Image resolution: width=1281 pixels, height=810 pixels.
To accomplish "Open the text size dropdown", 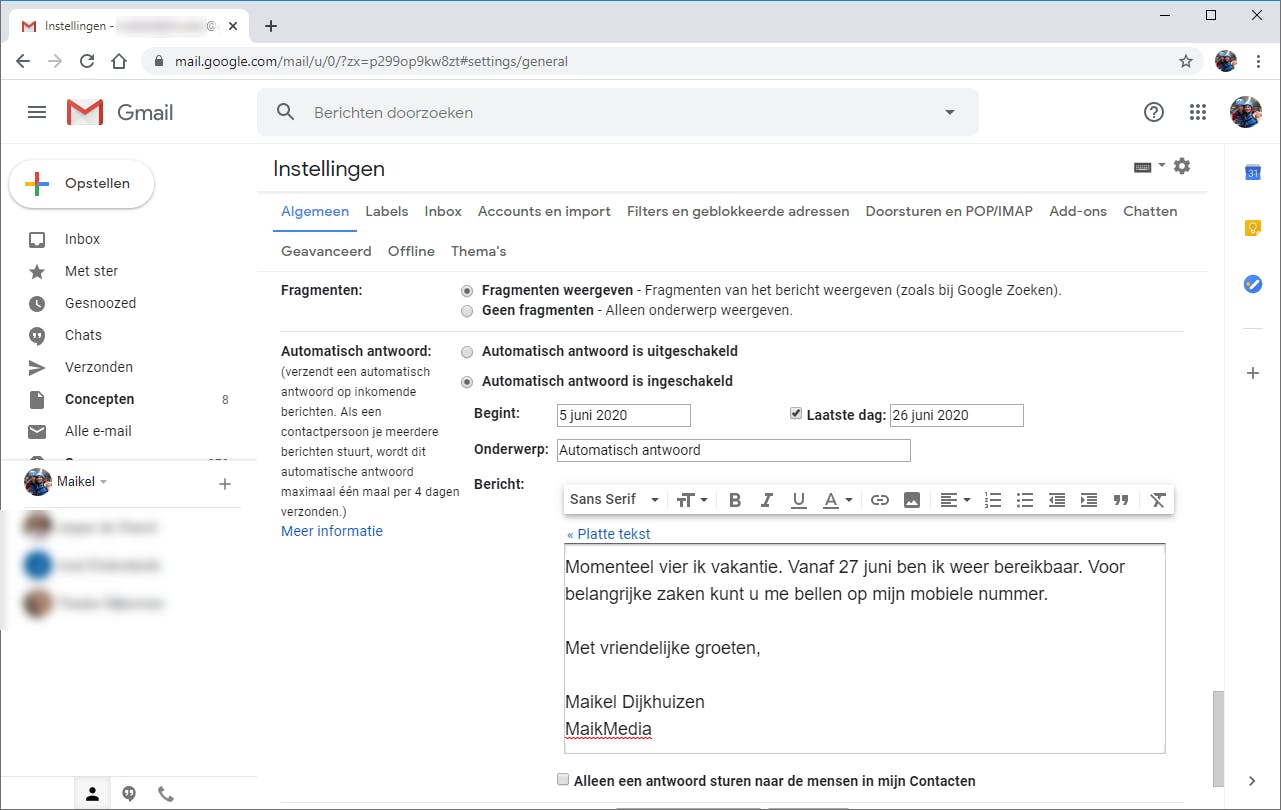I will pyautogui.click(x=692, y=500).
